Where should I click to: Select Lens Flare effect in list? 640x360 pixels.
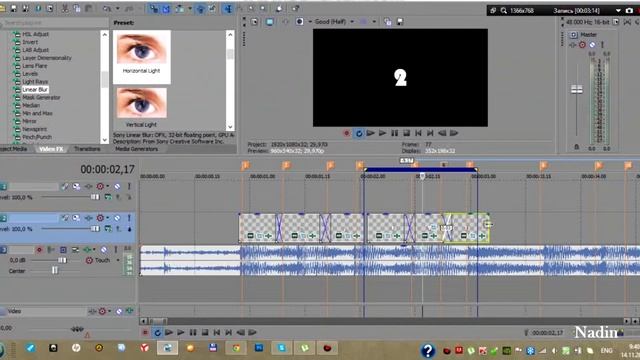pos(34,66)
